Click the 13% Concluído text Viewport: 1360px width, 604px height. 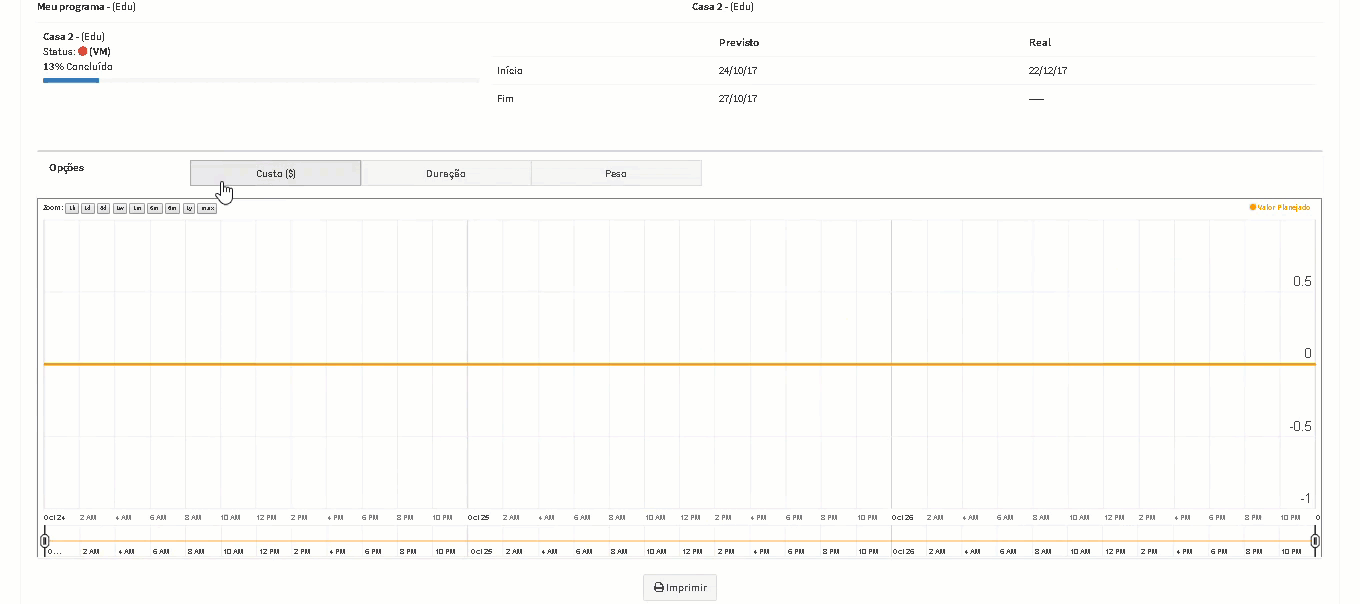(x=78, y=66)
